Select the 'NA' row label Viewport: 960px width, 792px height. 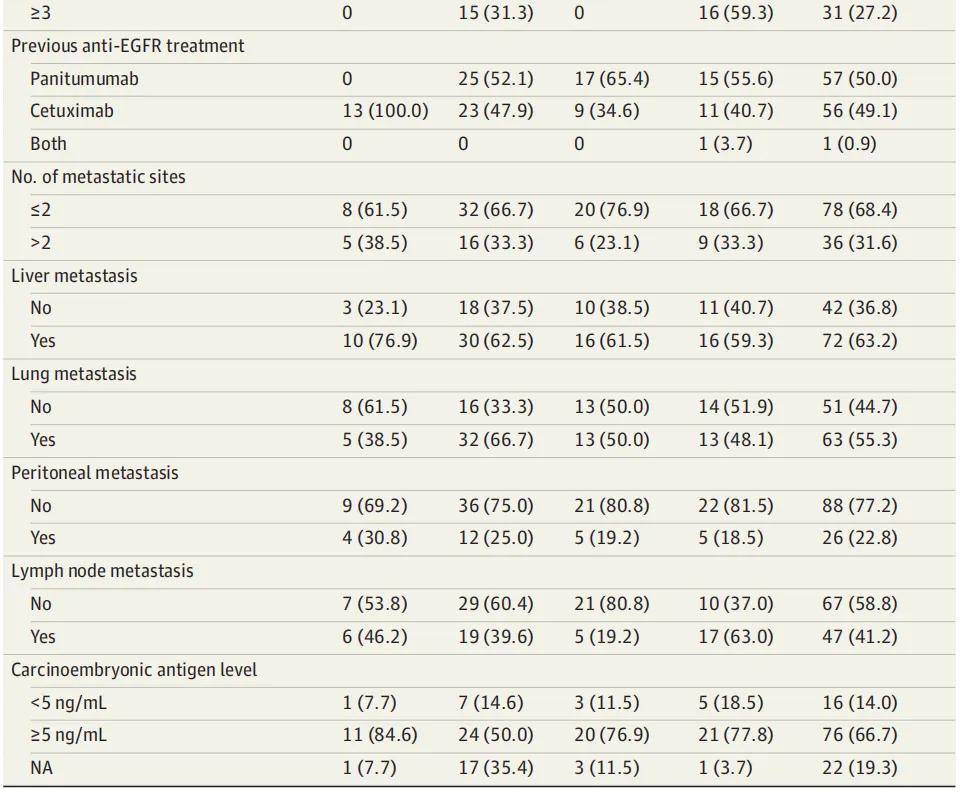tap(41, 768)
